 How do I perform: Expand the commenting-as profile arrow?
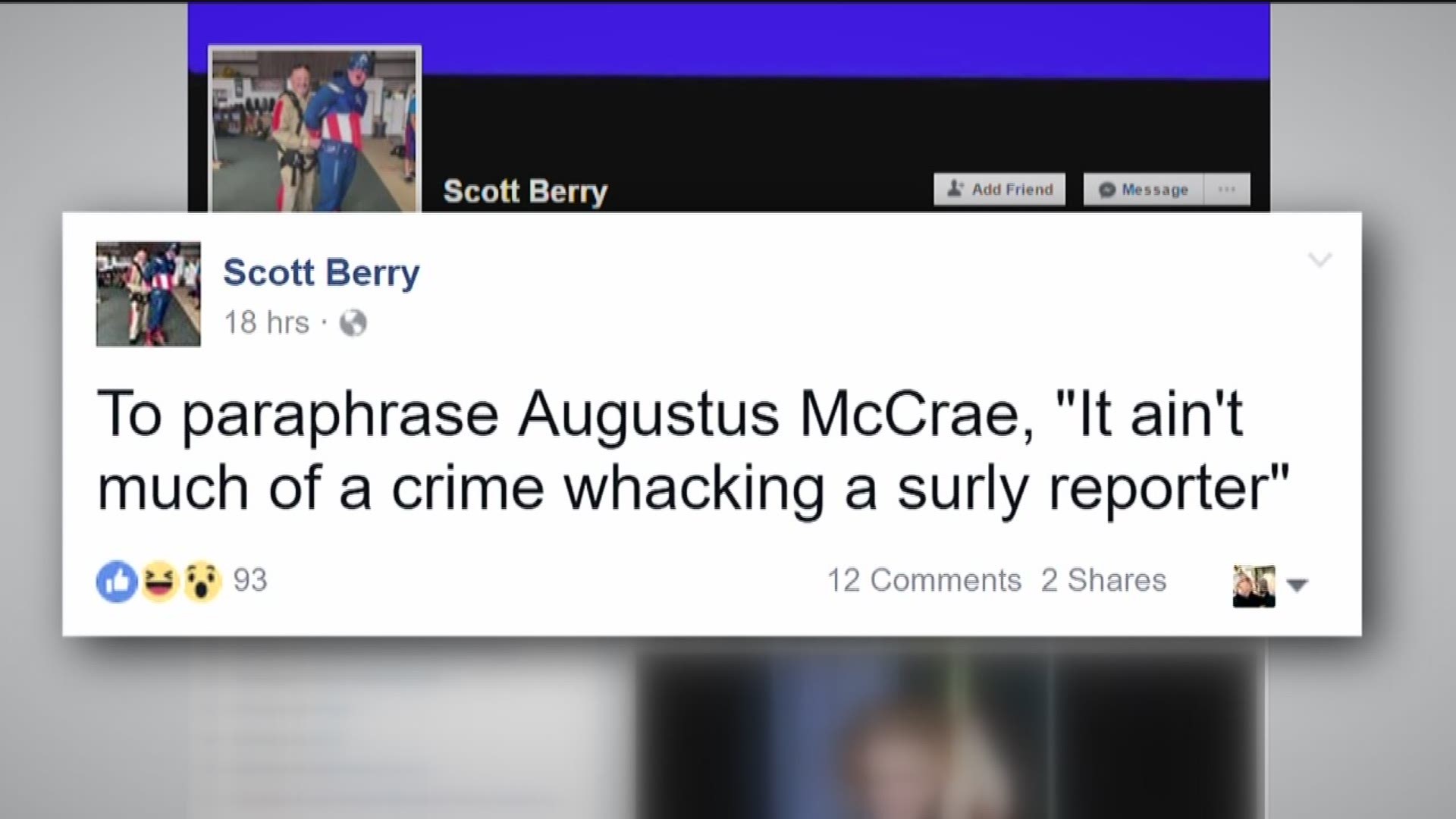tap(1298, 585)
